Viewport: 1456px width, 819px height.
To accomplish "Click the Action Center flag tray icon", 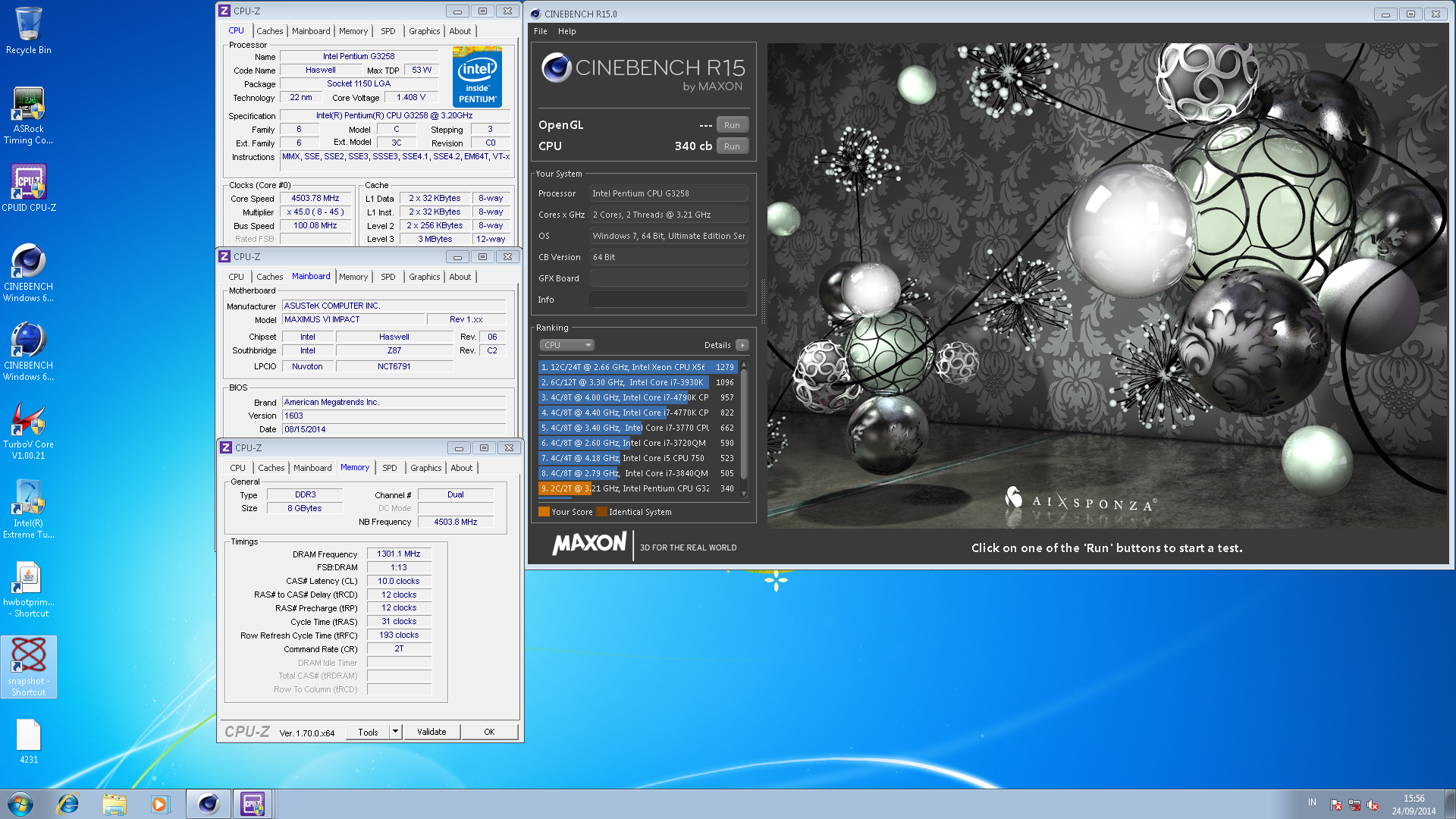I will point(1336,805).
